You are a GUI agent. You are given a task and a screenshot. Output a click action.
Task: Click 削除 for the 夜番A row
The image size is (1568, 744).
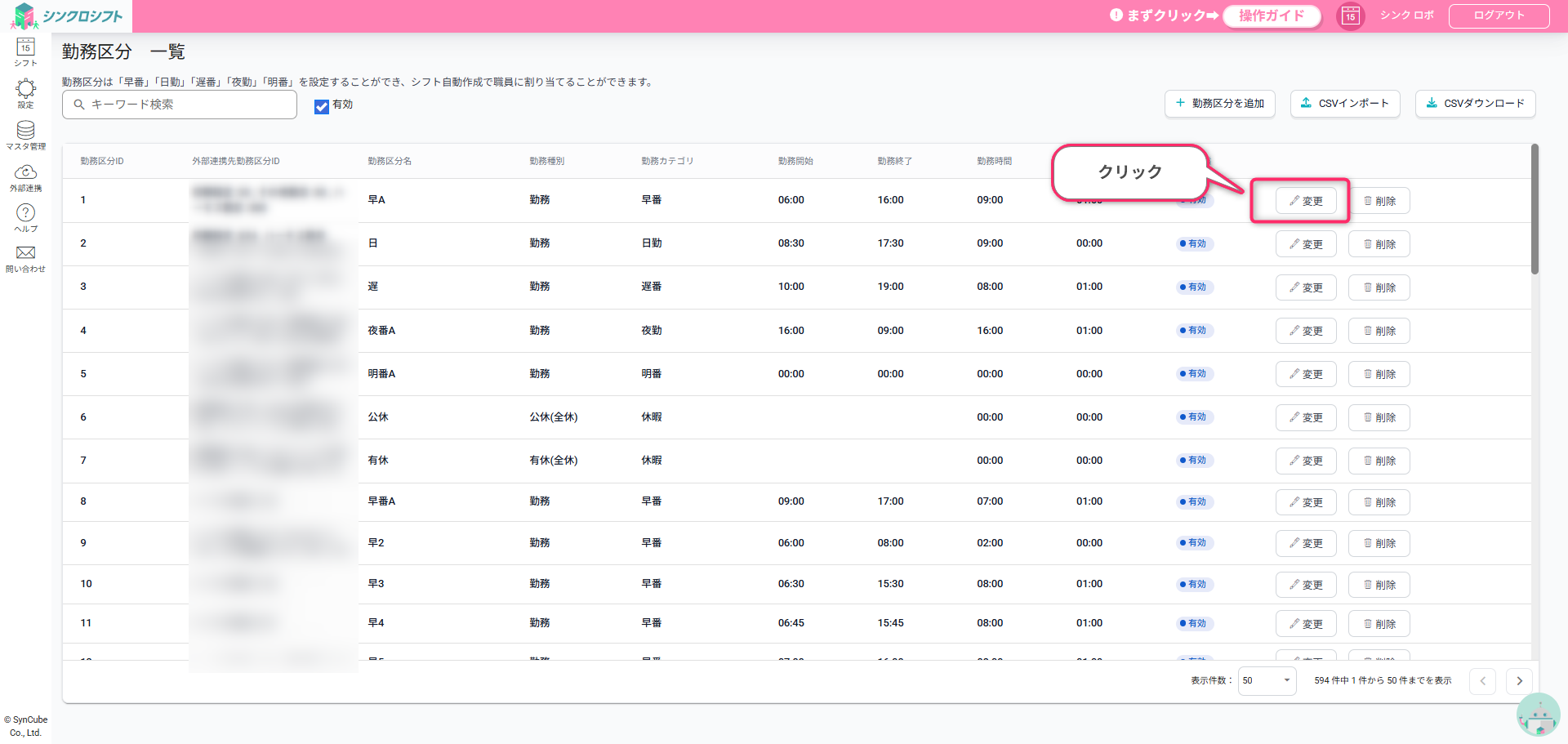(x=1379, y=331)
